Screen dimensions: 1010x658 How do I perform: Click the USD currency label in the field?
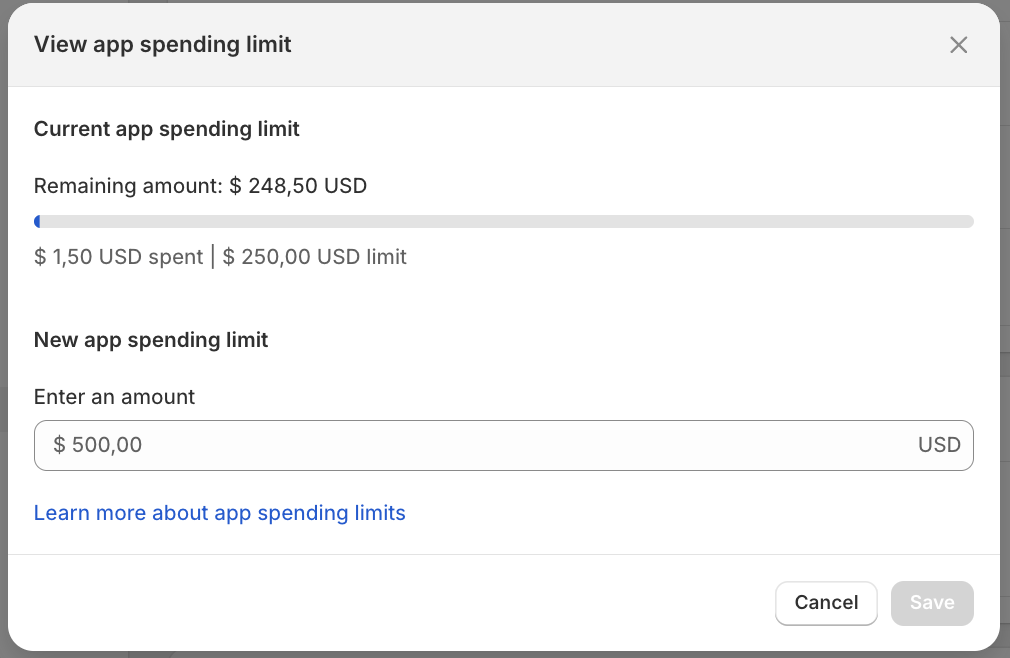(939, 445)
